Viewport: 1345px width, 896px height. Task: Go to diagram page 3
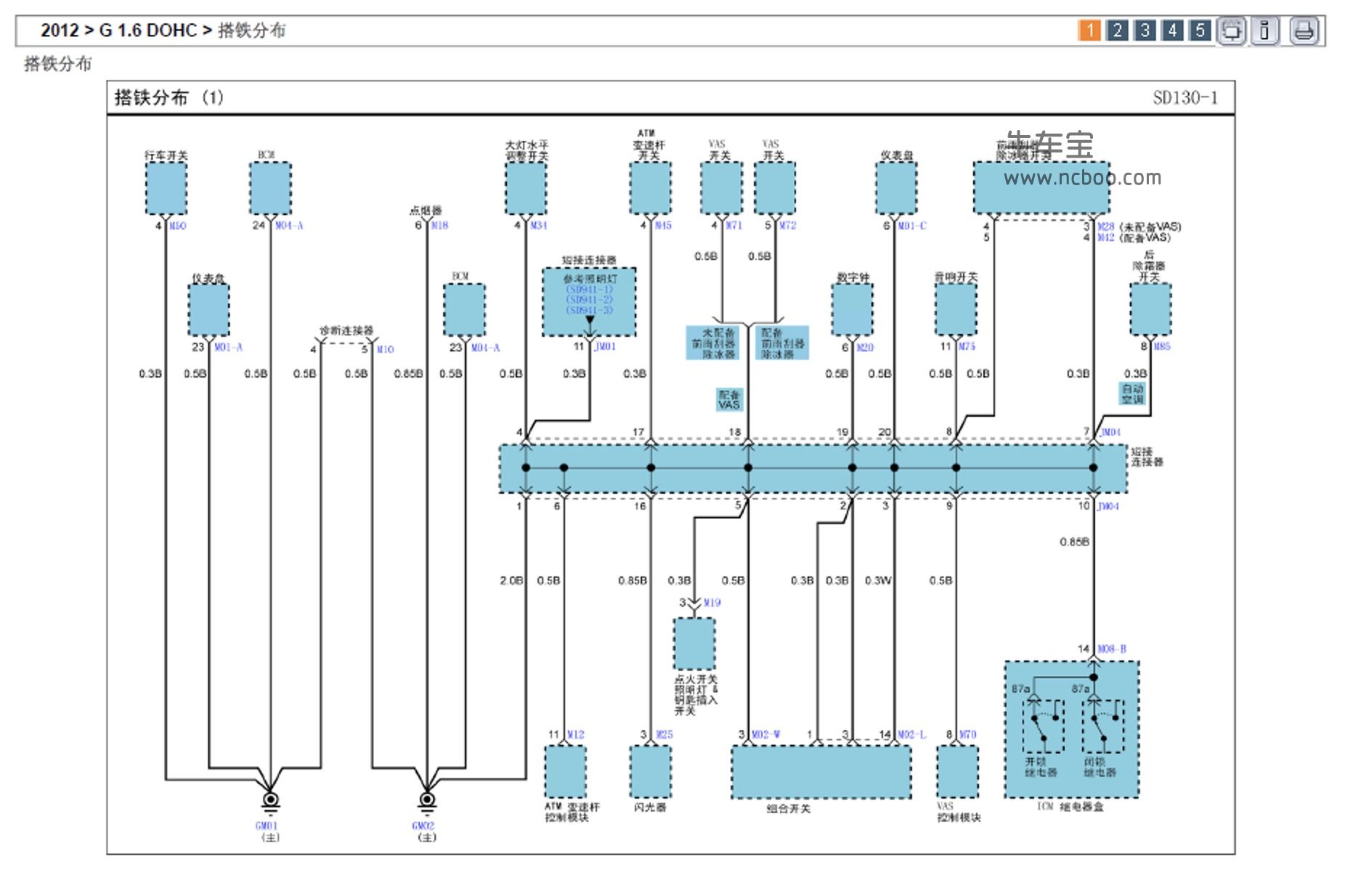click(1145, 30)
